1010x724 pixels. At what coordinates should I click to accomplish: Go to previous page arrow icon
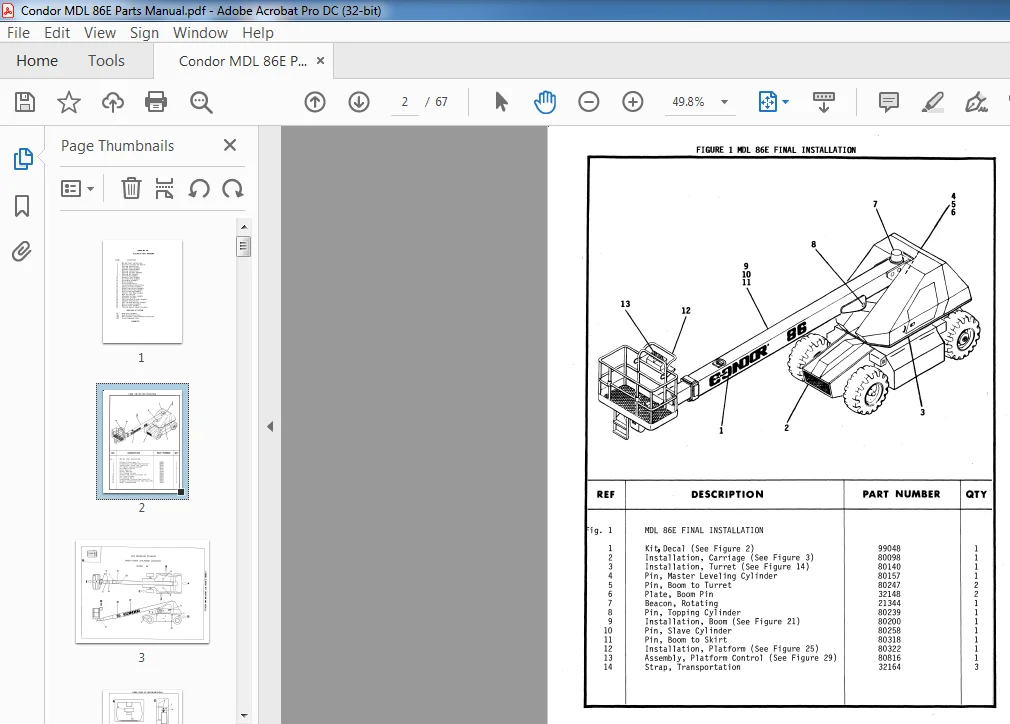click(x=315, y=102)
